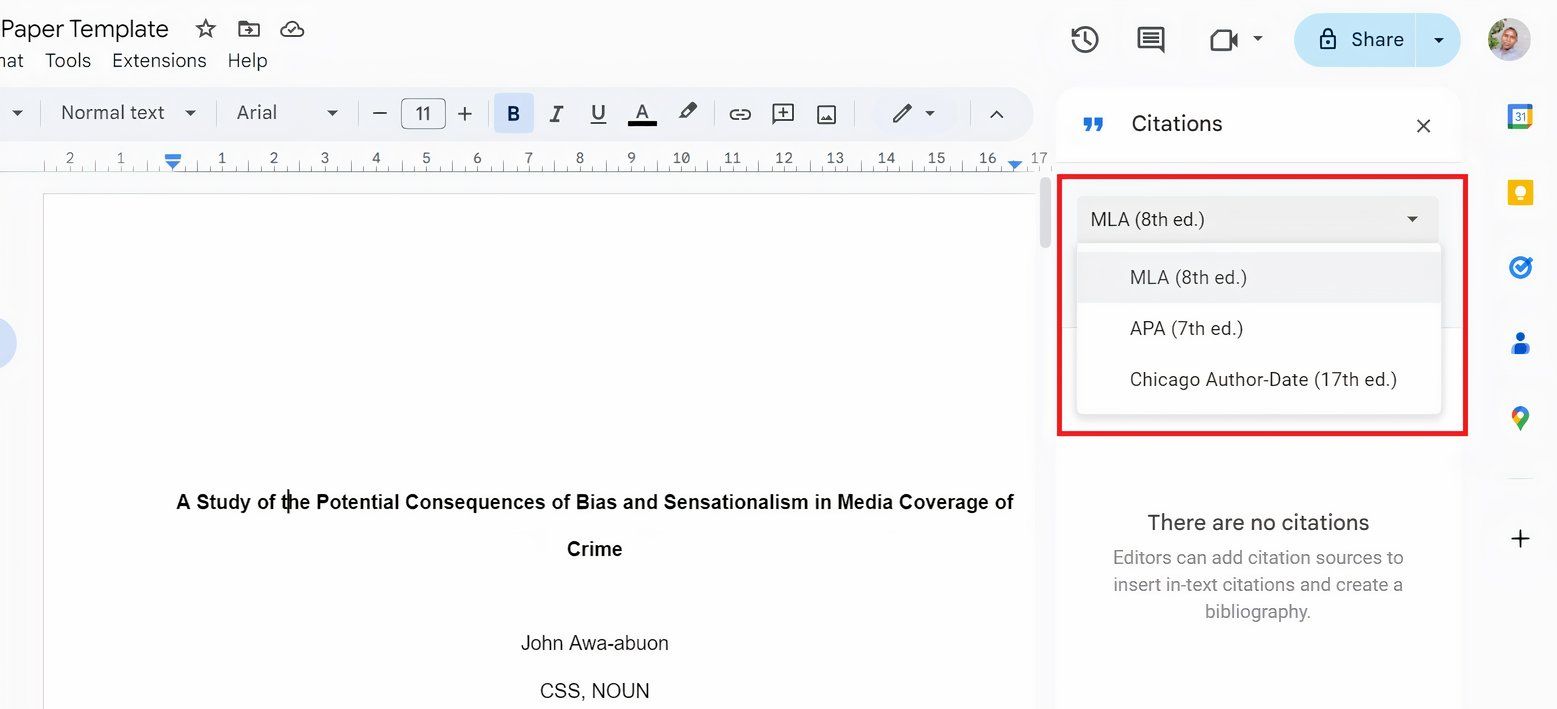Open Google Calendar in the side panel
The image size is (1557, 709).
pyautogui.click(x=1520, y=116)
